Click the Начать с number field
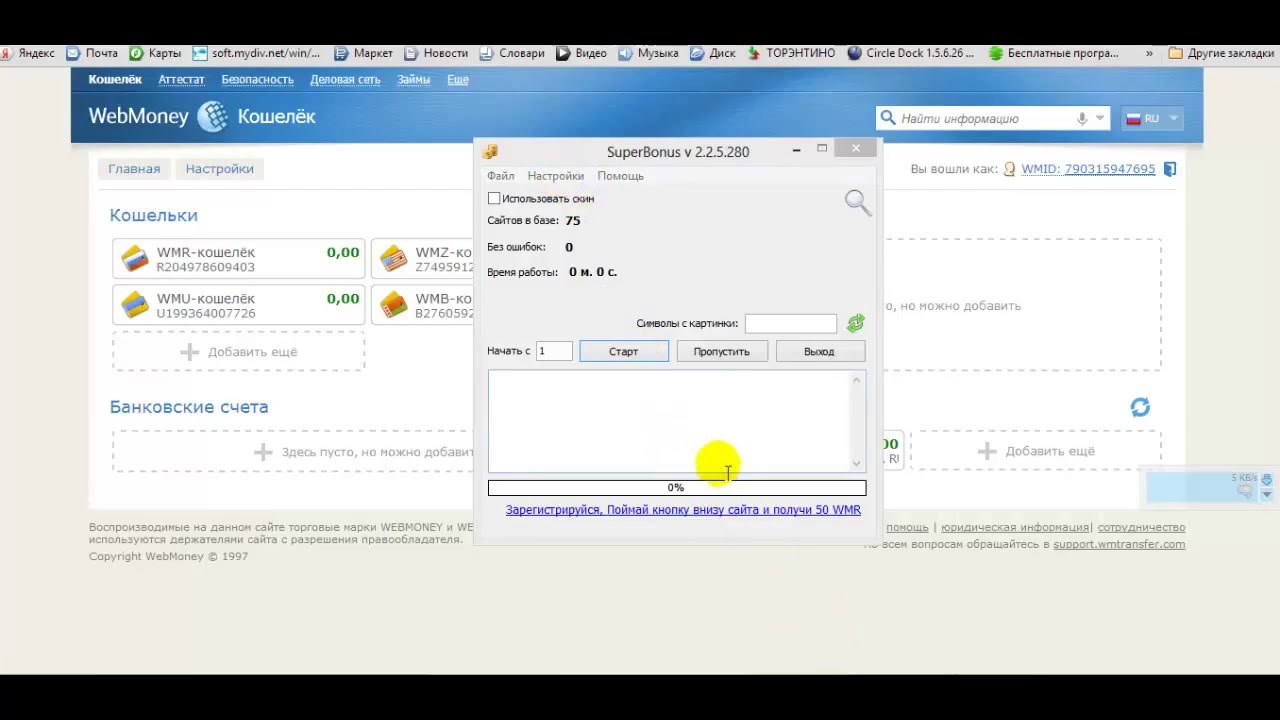 pos(554,351)
